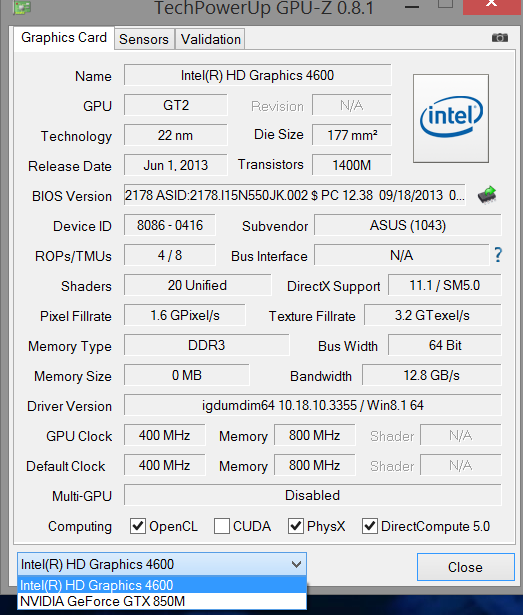This screenshot has width=523, height=615.
Task: Click the Intel vendor logo
Action: pos(451,118)
